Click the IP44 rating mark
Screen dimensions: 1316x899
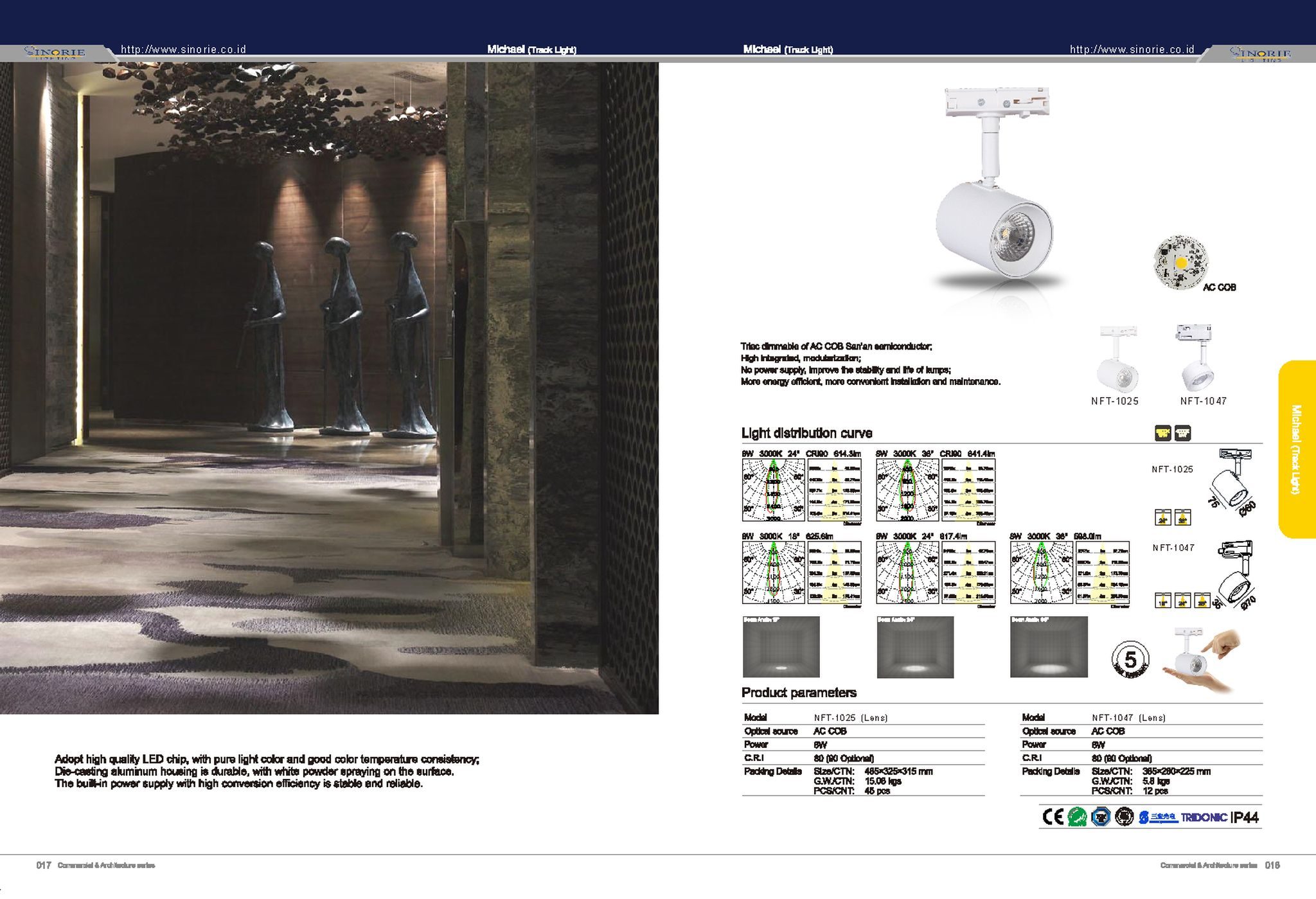click(1245, 817)
